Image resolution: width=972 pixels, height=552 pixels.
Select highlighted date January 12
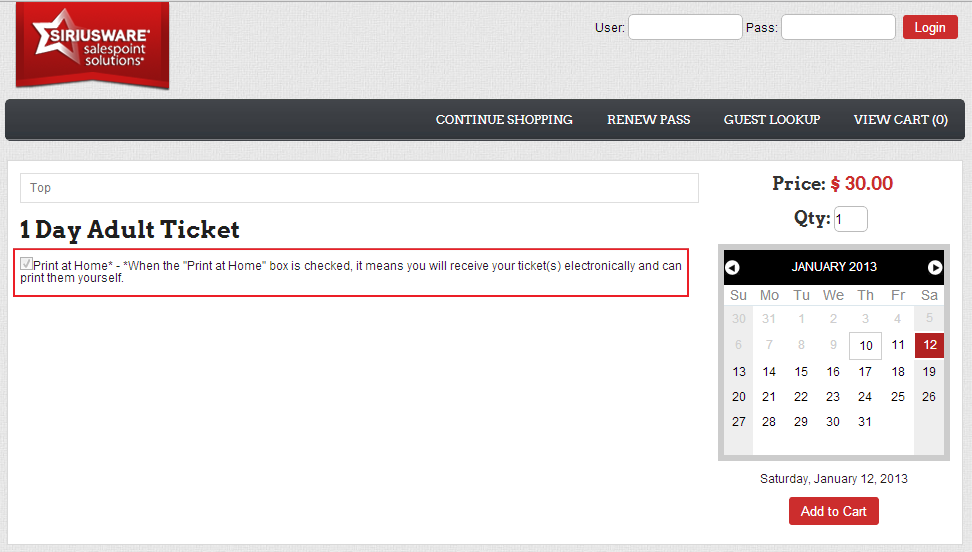[x=929, y=346]
